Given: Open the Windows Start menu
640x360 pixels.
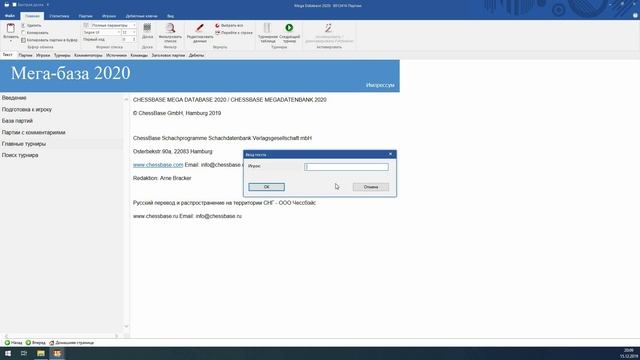Looking at the screenshot, I should pyautogui.click(x=8, y=353).
